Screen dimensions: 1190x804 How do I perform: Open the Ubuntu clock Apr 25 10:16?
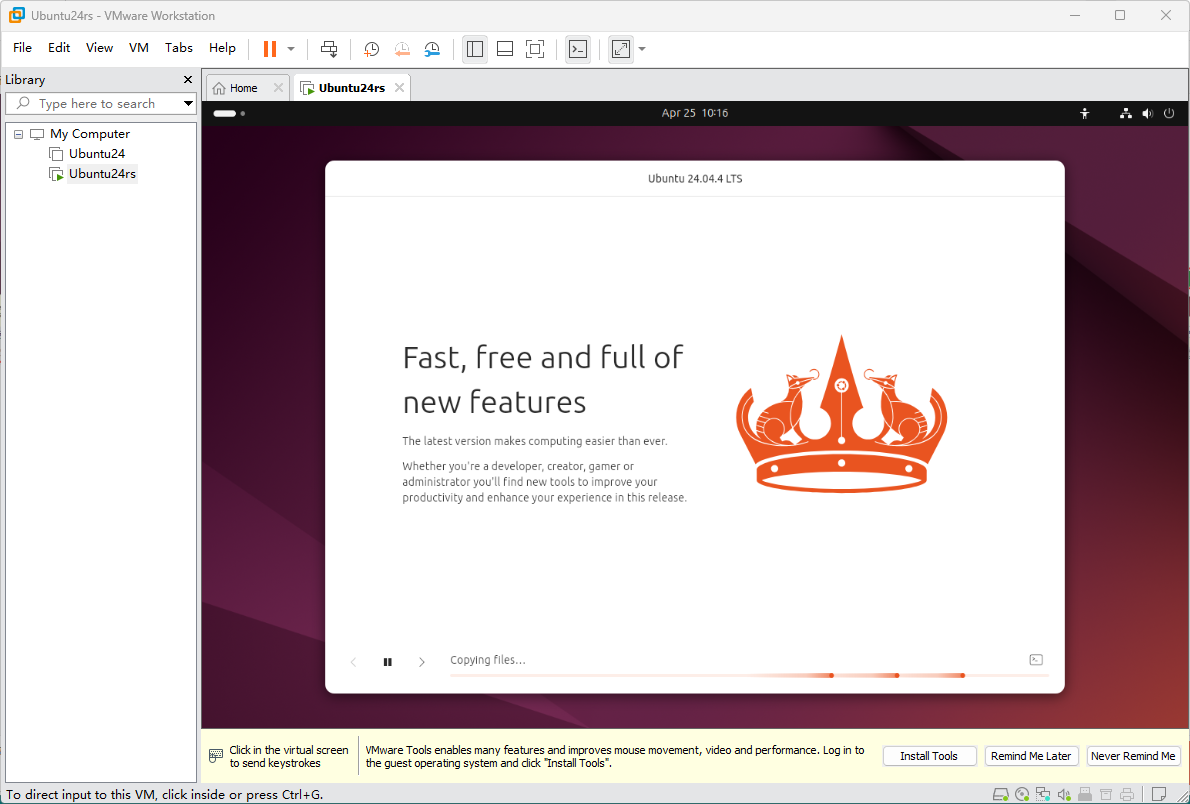pyautogui.click(x=694, y=113)
